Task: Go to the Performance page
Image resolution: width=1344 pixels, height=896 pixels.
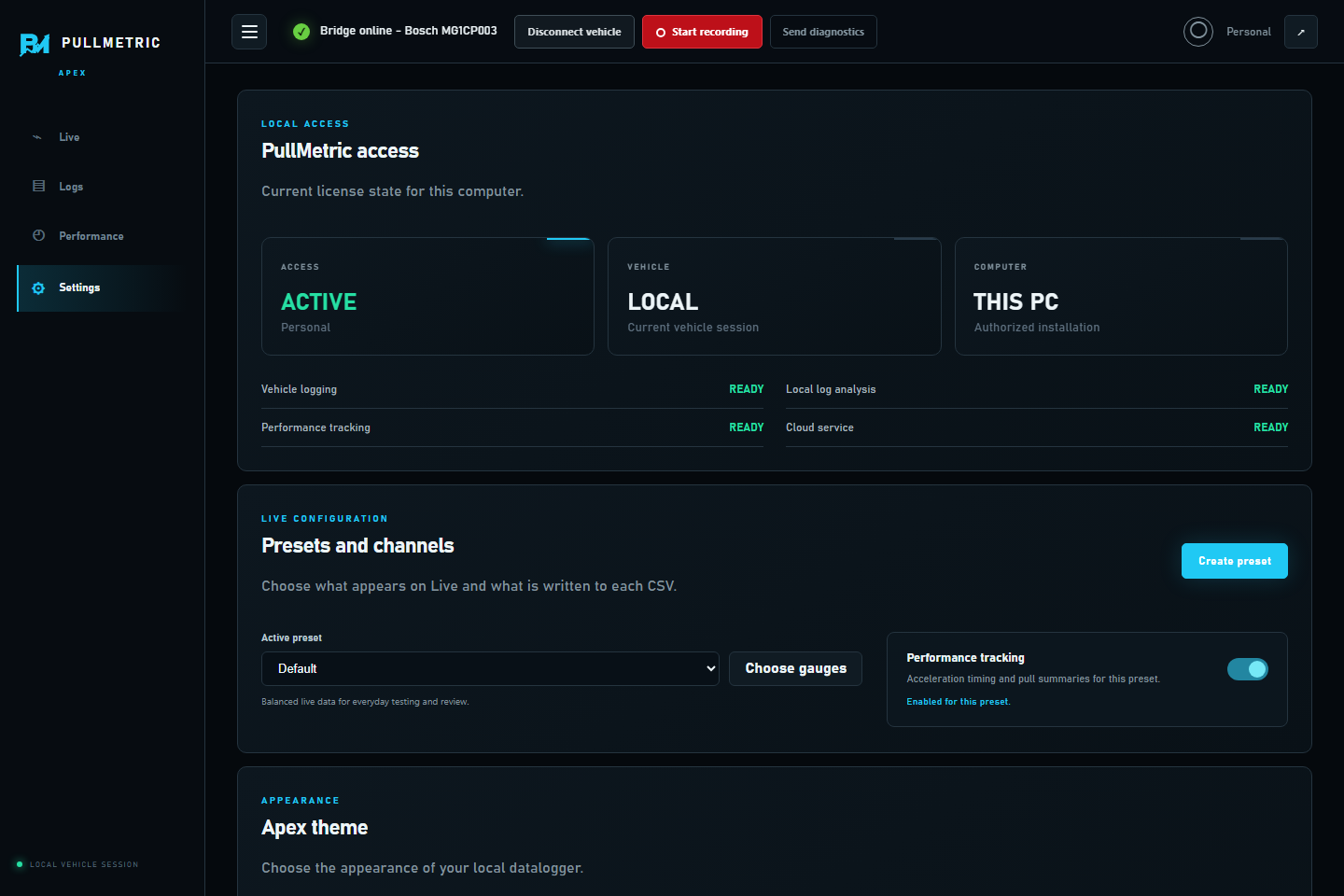Action: point(102,236)
